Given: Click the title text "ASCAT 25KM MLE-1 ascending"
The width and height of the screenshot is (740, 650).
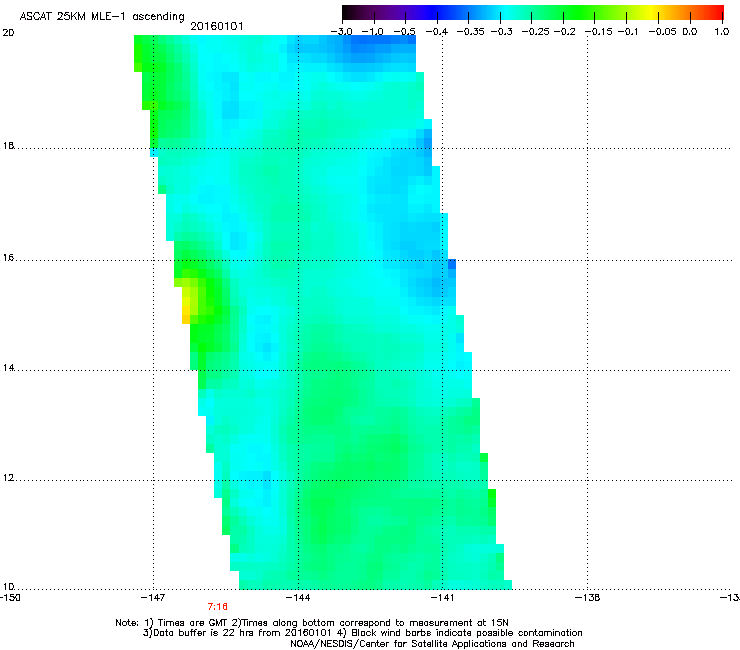Looking at the screenshot, I should coord(102,17).
